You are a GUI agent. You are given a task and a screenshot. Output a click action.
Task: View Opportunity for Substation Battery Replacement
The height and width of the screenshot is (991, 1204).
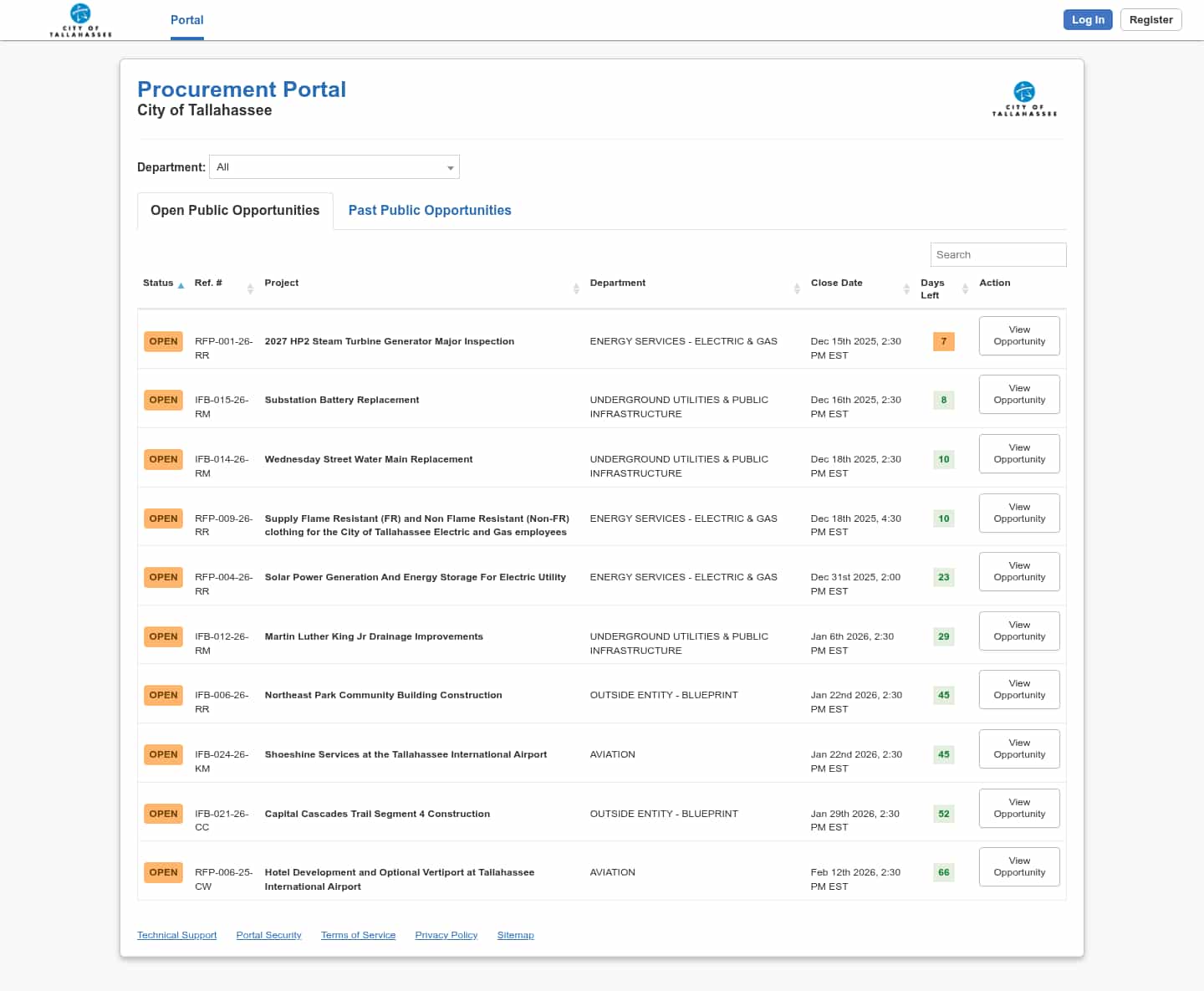(x=1019, y=395)
